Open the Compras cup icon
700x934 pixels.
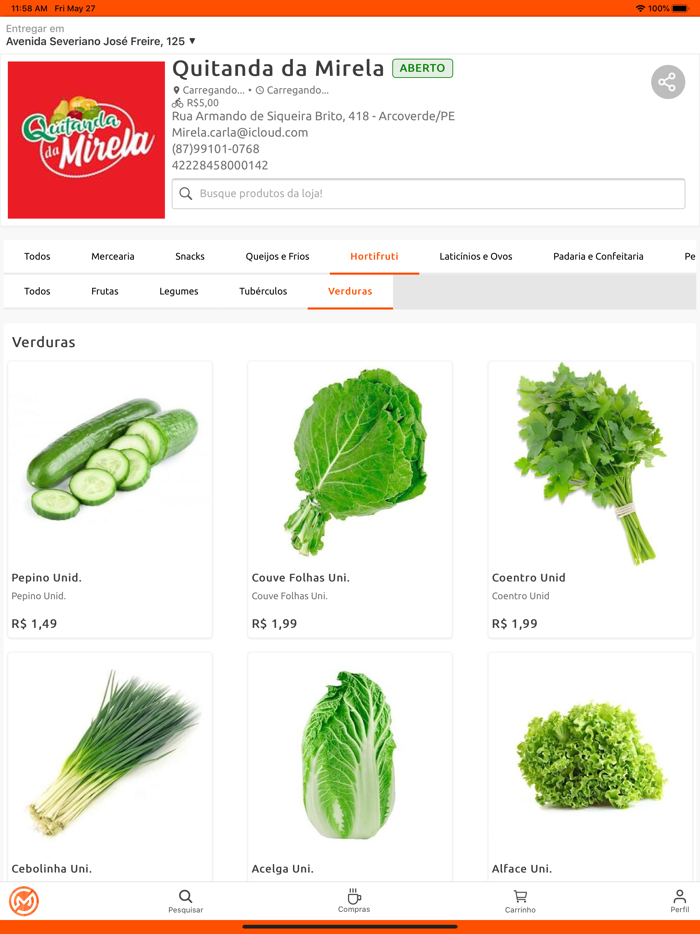(x=354, y=896)
